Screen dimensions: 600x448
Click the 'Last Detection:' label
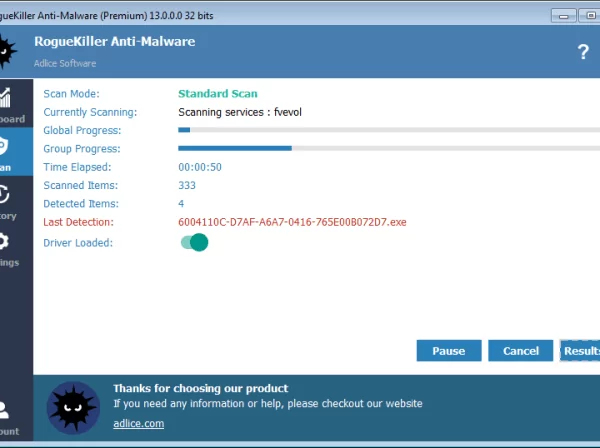pyautogui.click(x=78, y=222)
